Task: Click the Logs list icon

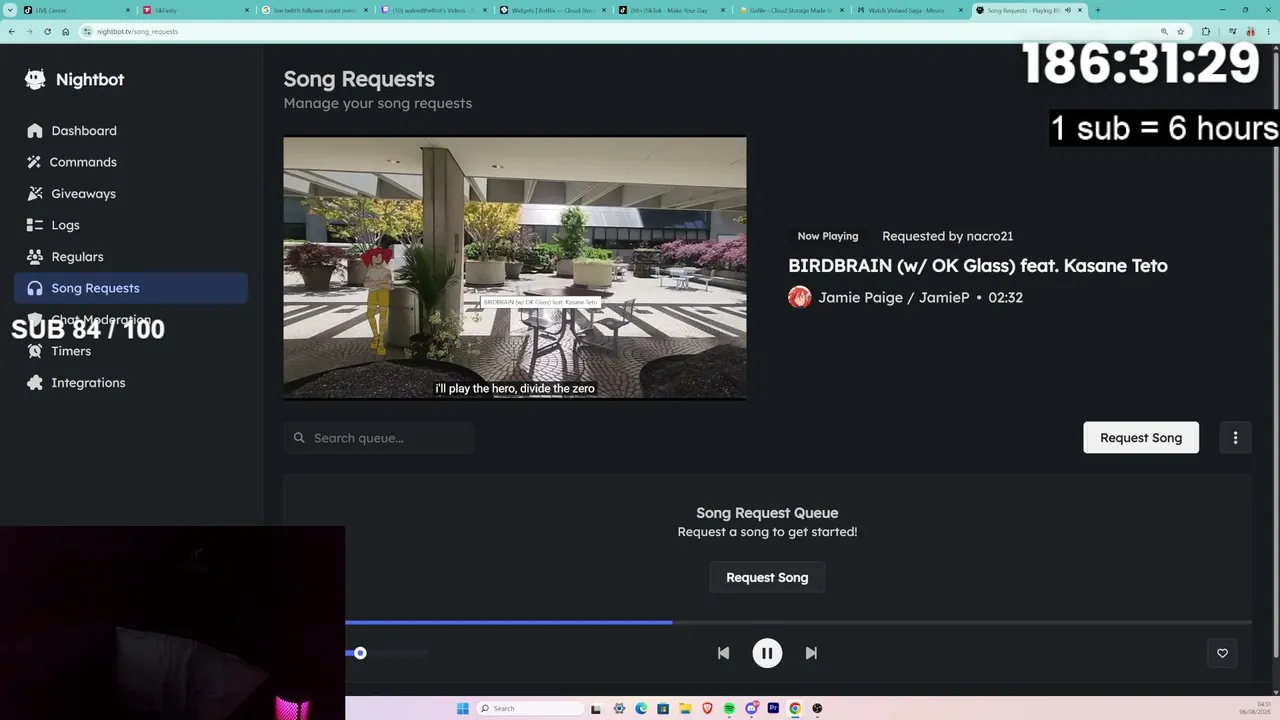Action: point(35,225)
